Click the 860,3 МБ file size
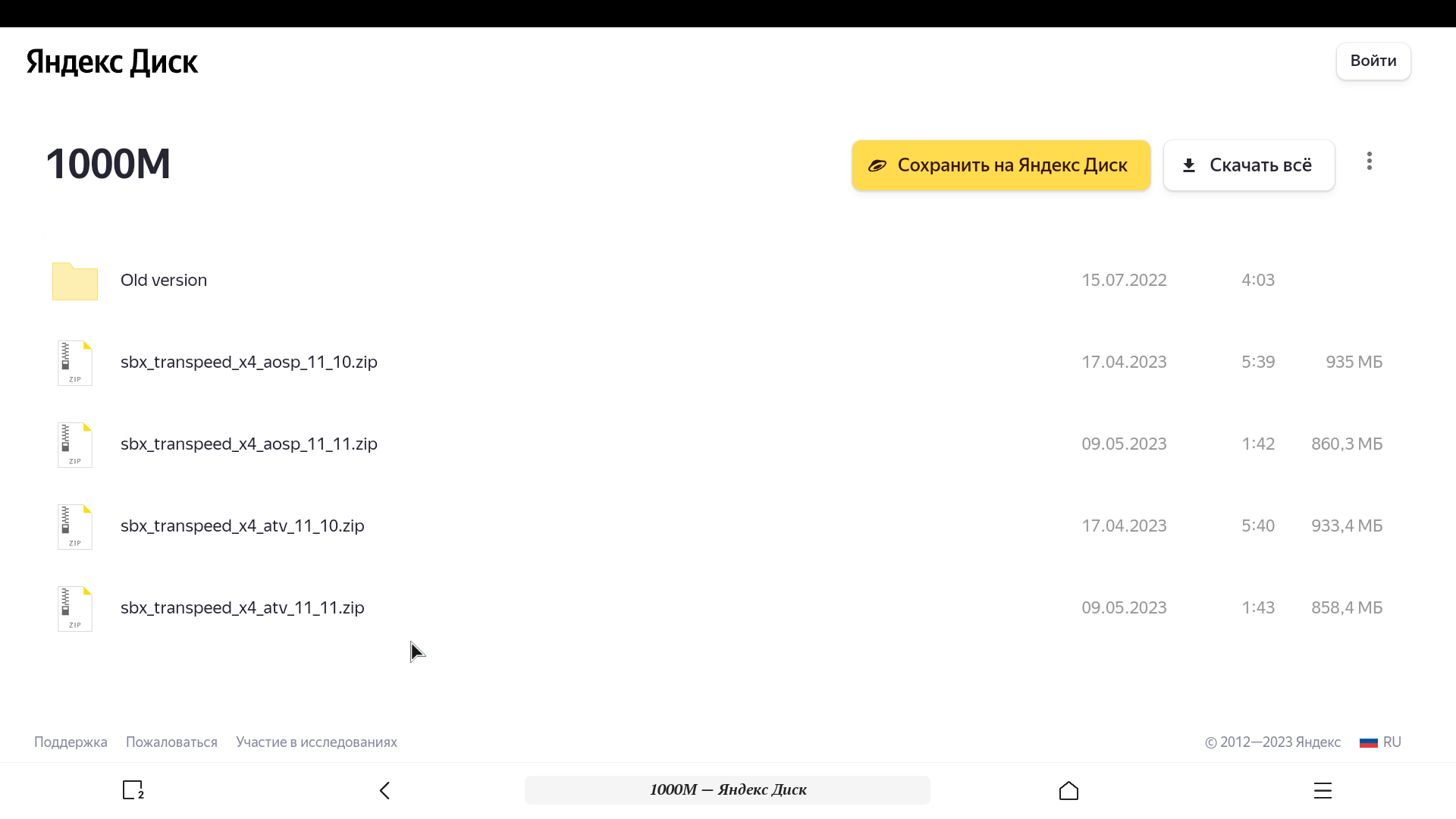 (1347, 444)
